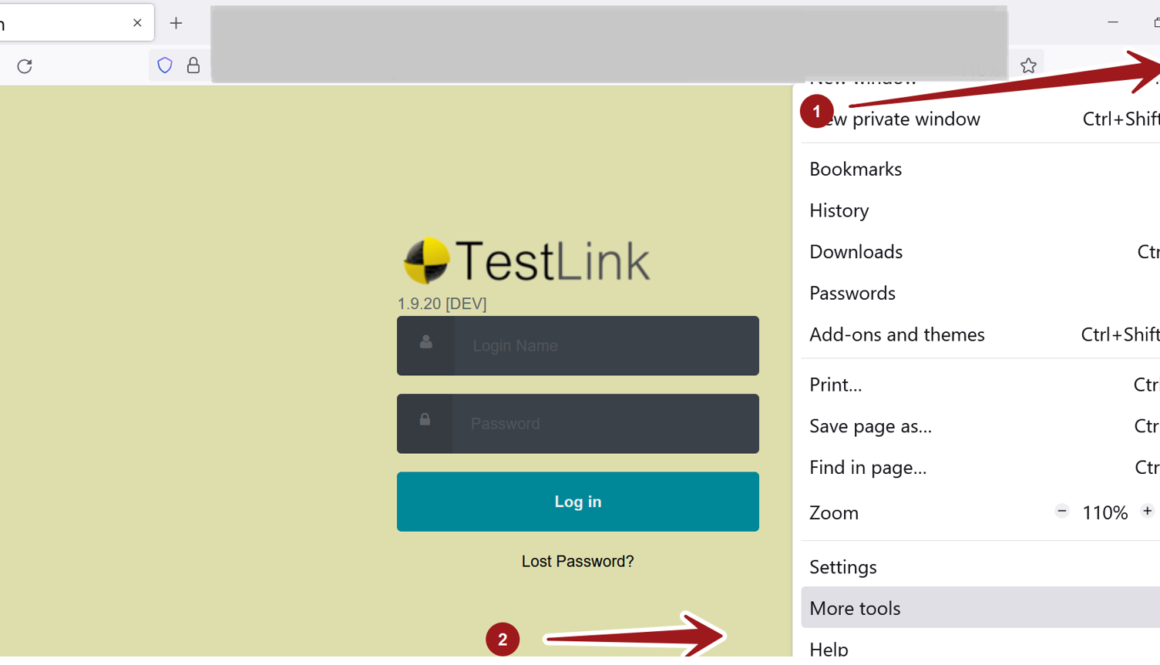This screenshot has height=665, width=1160.
Task: View site security via the padlock icon
Action: (193, 65)
